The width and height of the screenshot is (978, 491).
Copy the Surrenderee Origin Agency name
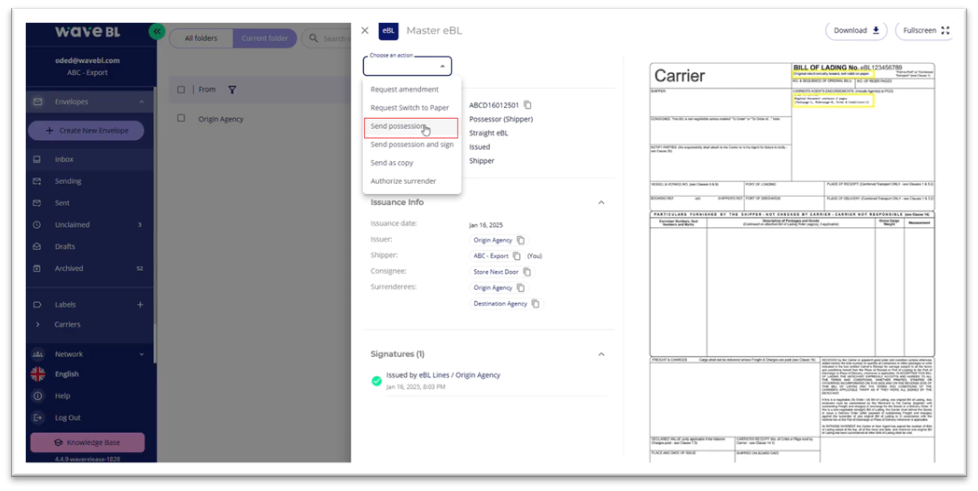[x=521, y=288]
